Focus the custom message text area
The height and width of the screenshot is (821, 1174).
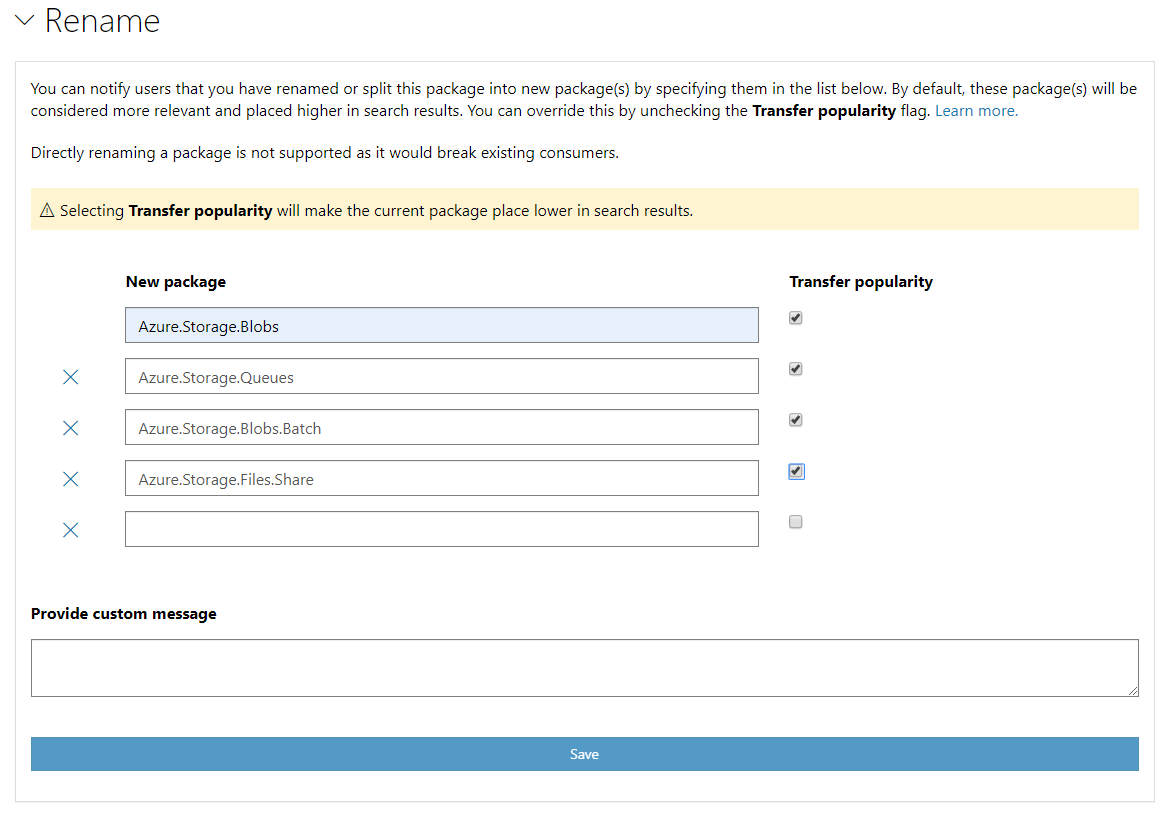[585, 668]
